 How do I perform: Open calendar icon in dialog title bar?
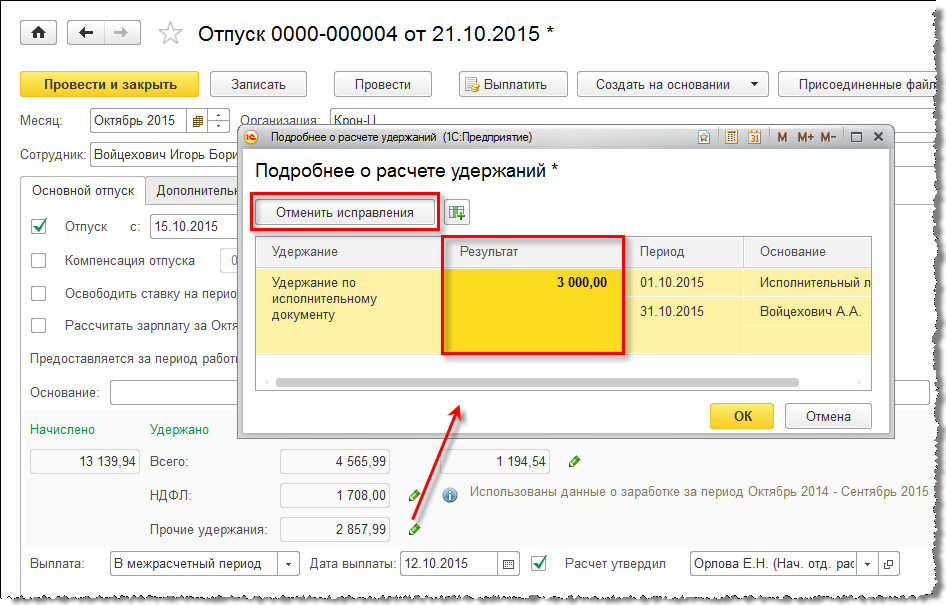[x=755, y=137]
